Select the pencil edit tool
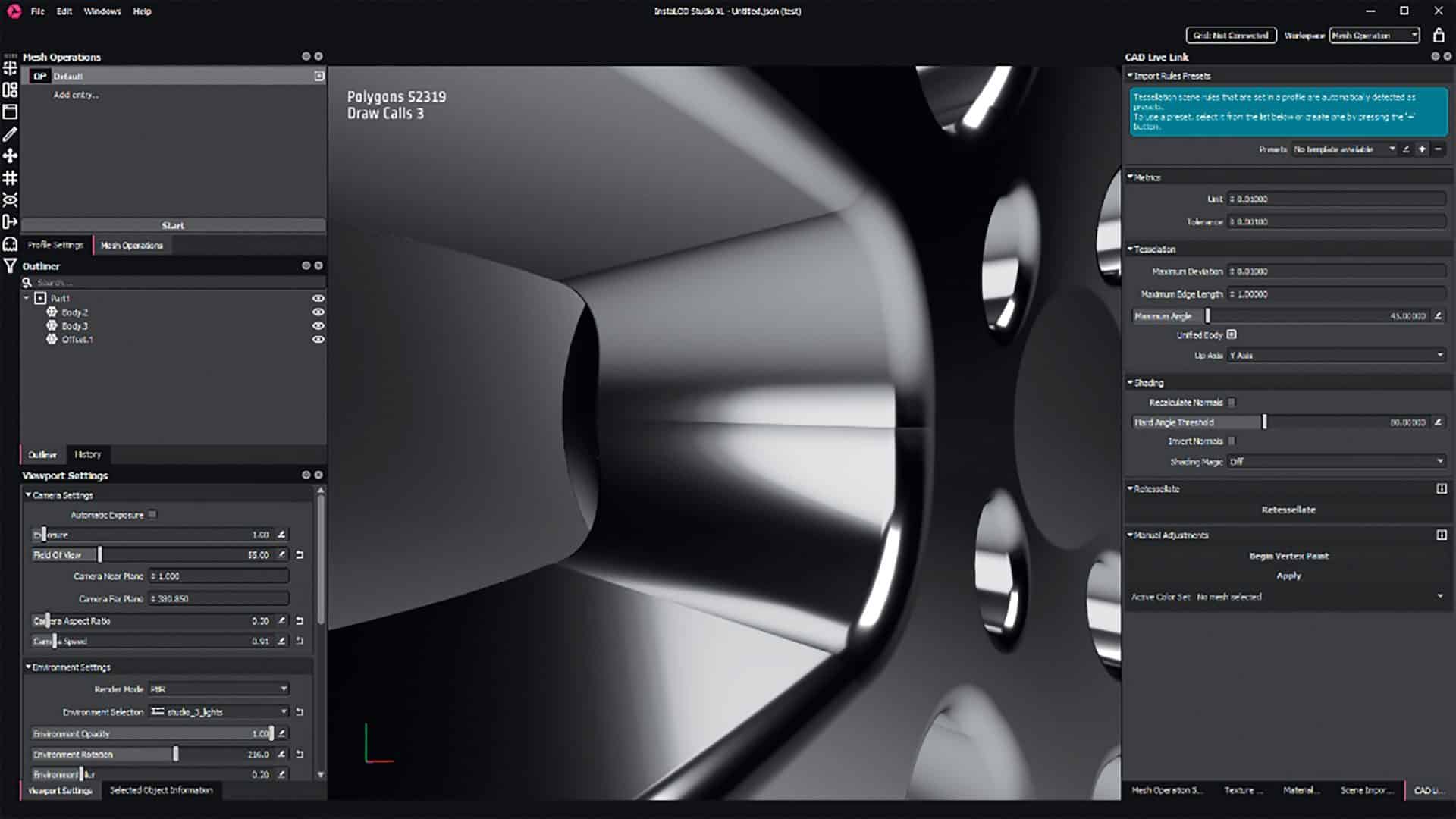 pyautogui.click(x=10, y=135)
